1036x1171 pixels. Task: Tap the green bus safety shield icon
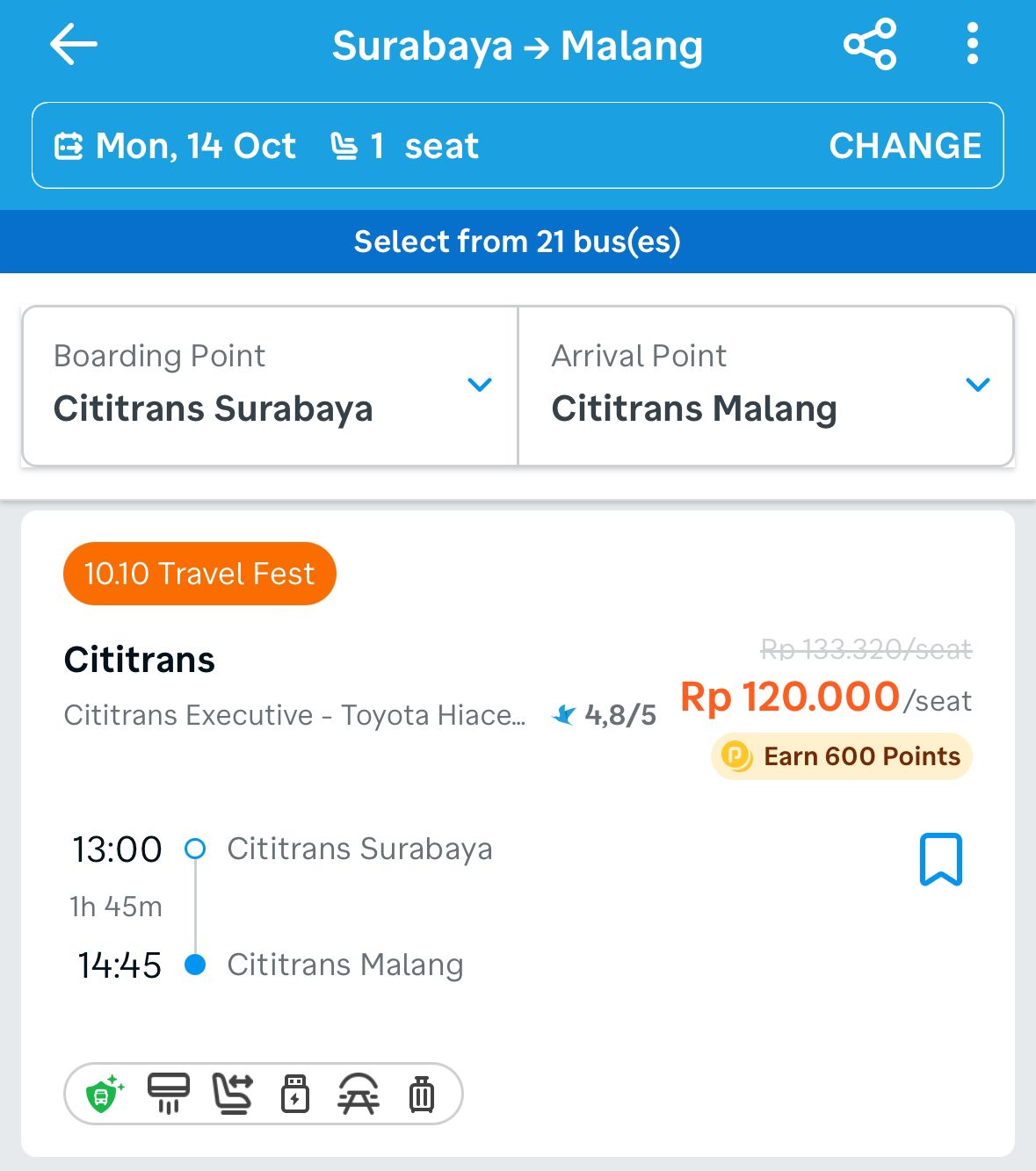[104, 1095]
